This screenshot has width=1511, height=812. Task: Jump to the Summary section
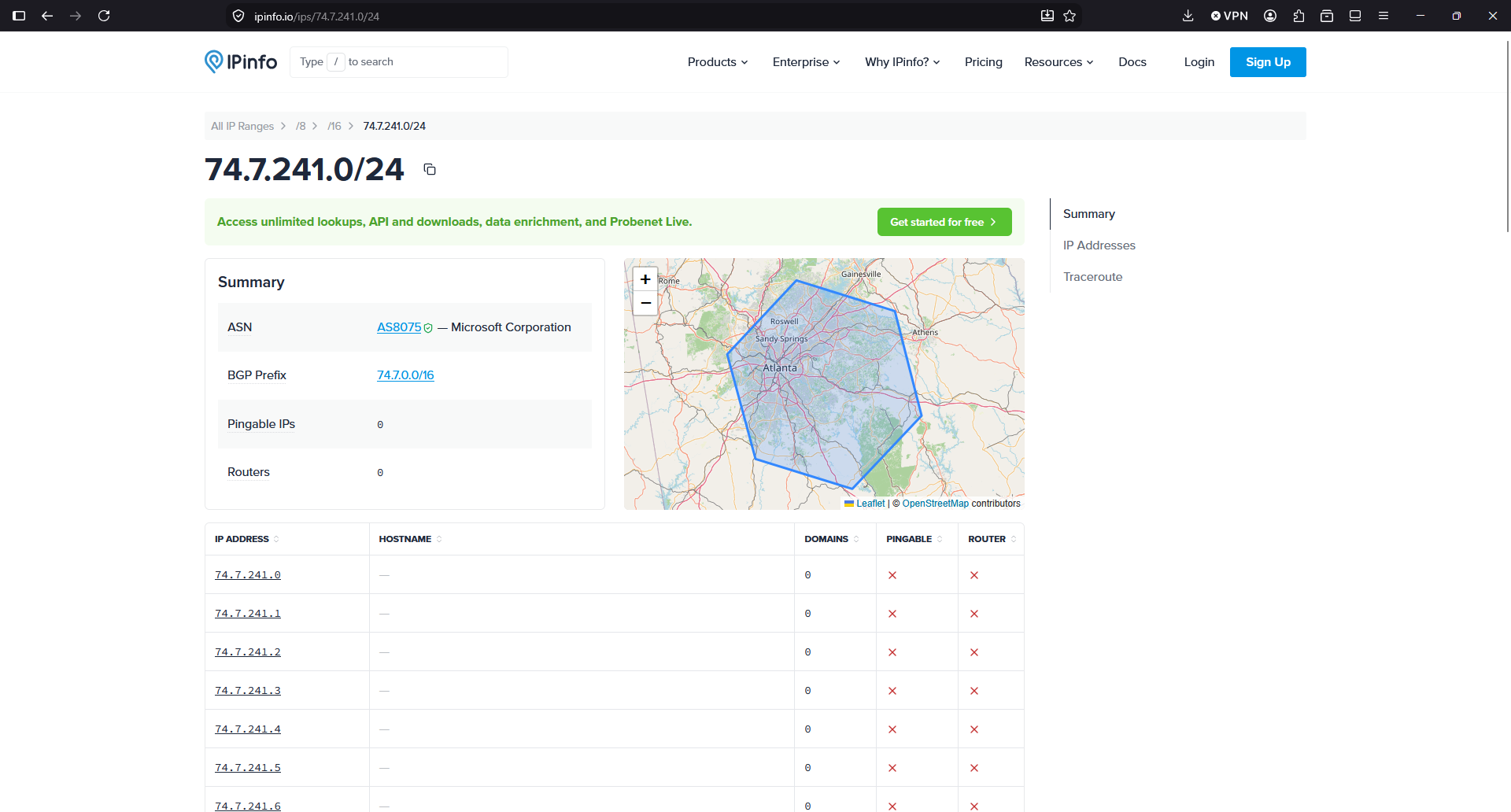click(x=1089, y=214)
